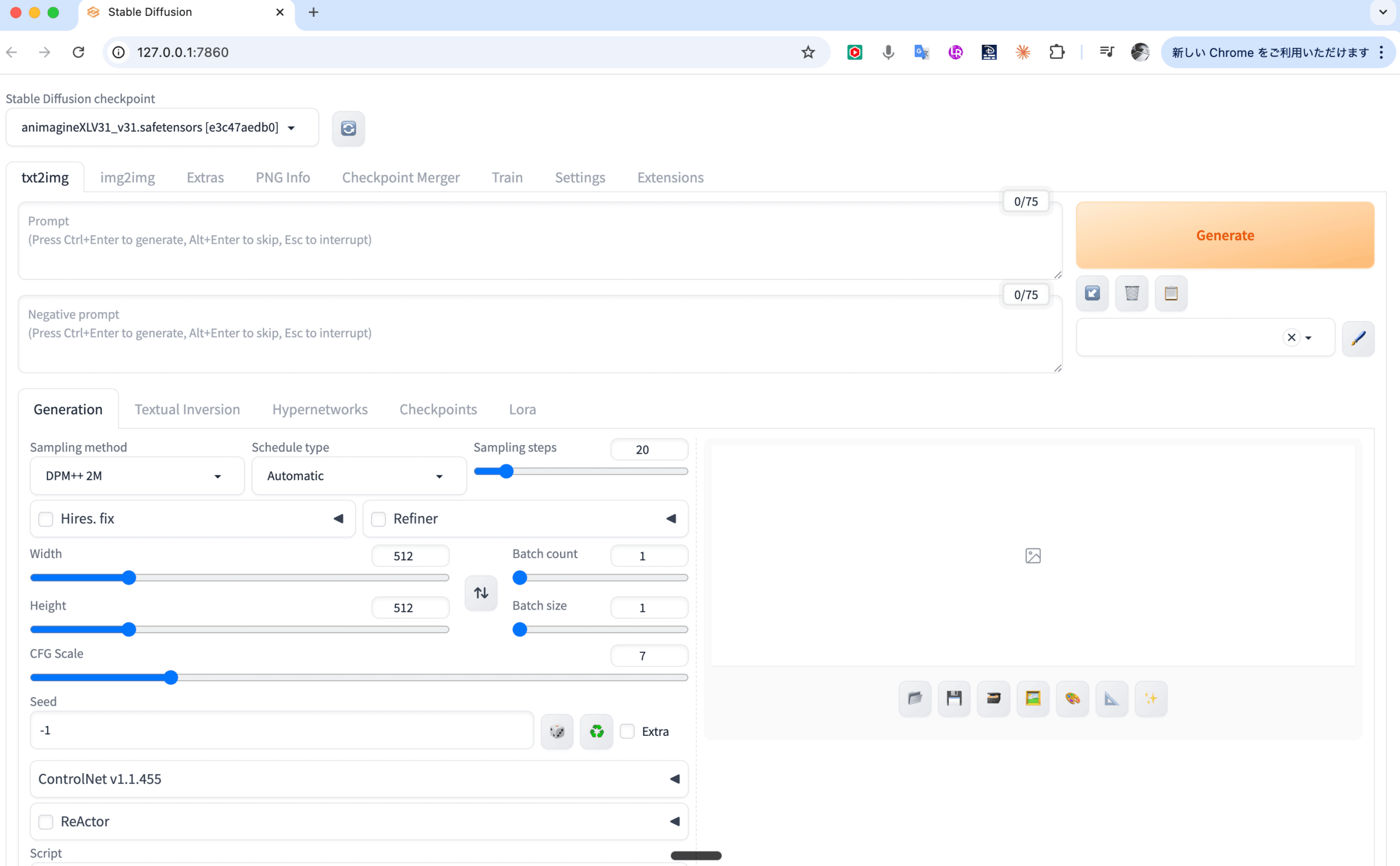The height and width of the screenshot is (866, 1400).
Task: Click the refresh checkpoint list icon
Action: (348, 128)
